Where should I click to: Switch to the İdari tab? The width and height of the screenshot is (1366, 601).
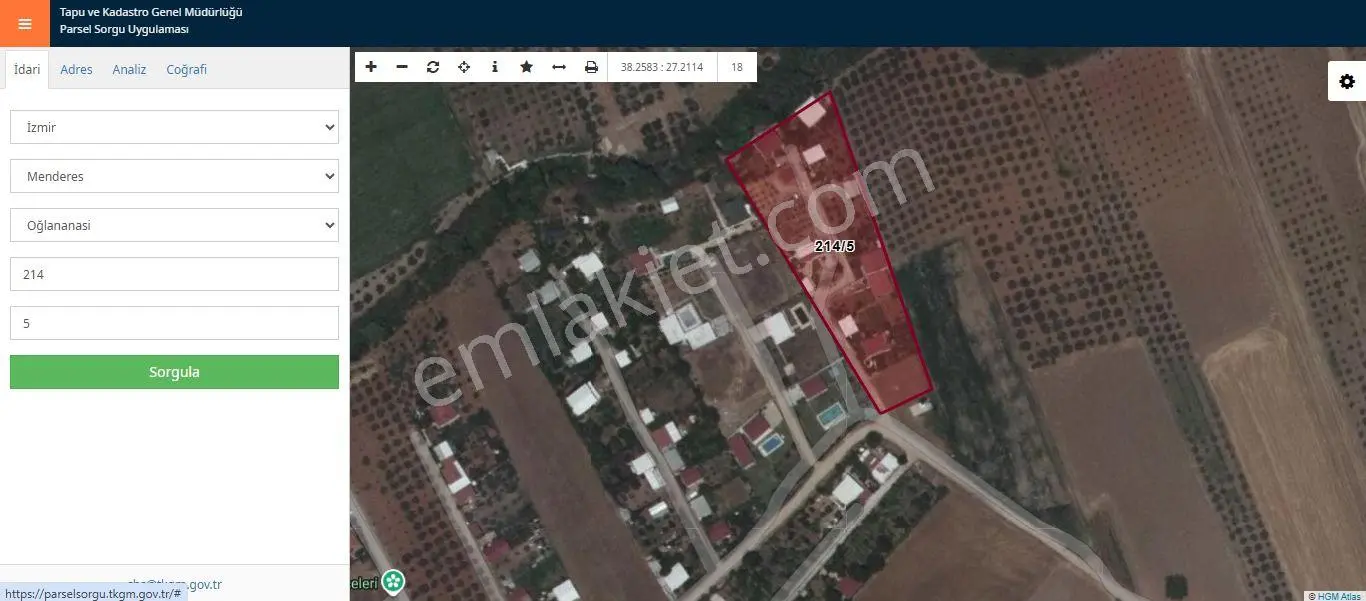[27, 70]
